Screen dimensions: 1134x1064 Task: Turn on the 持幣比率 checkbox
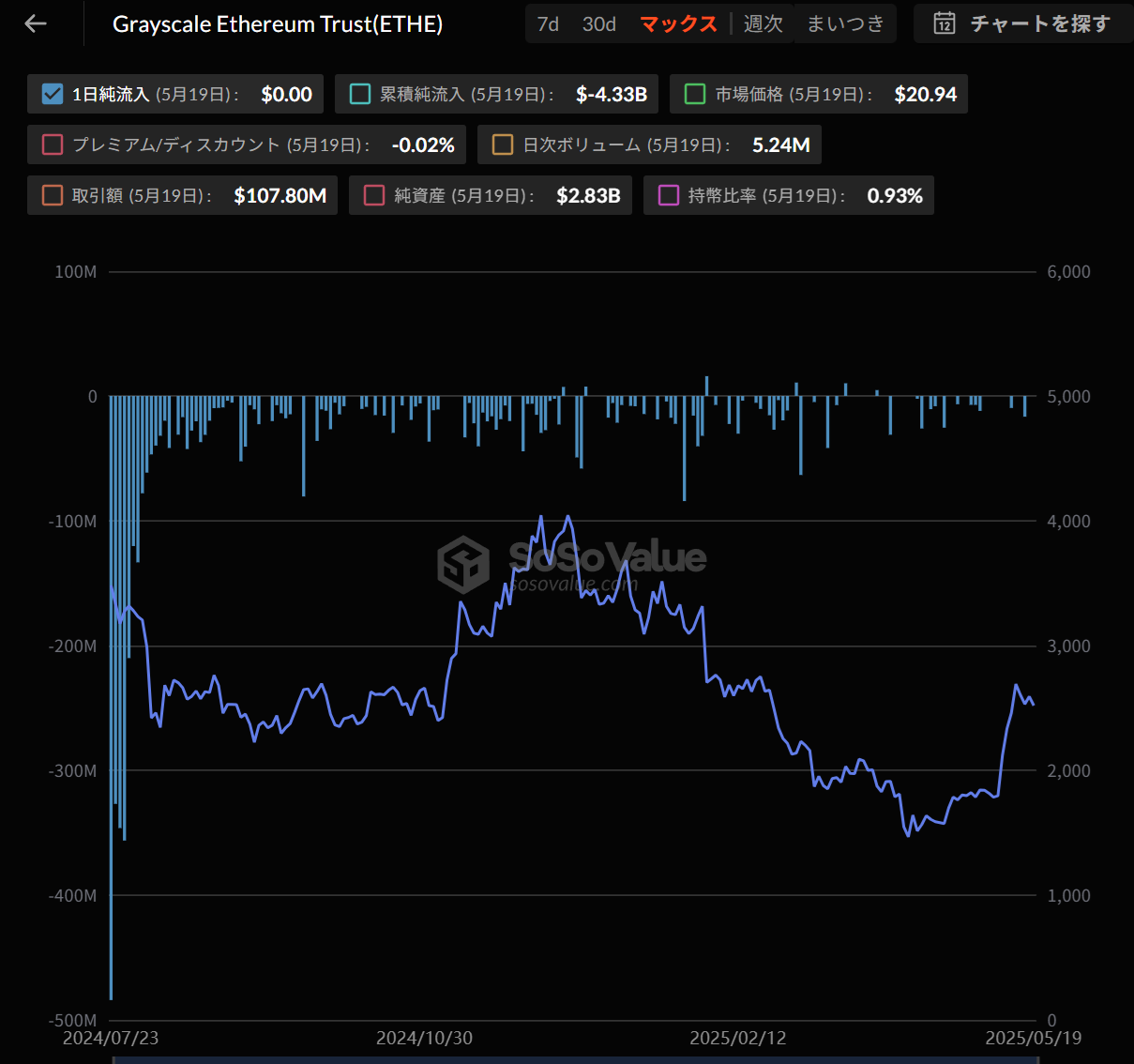669,195
